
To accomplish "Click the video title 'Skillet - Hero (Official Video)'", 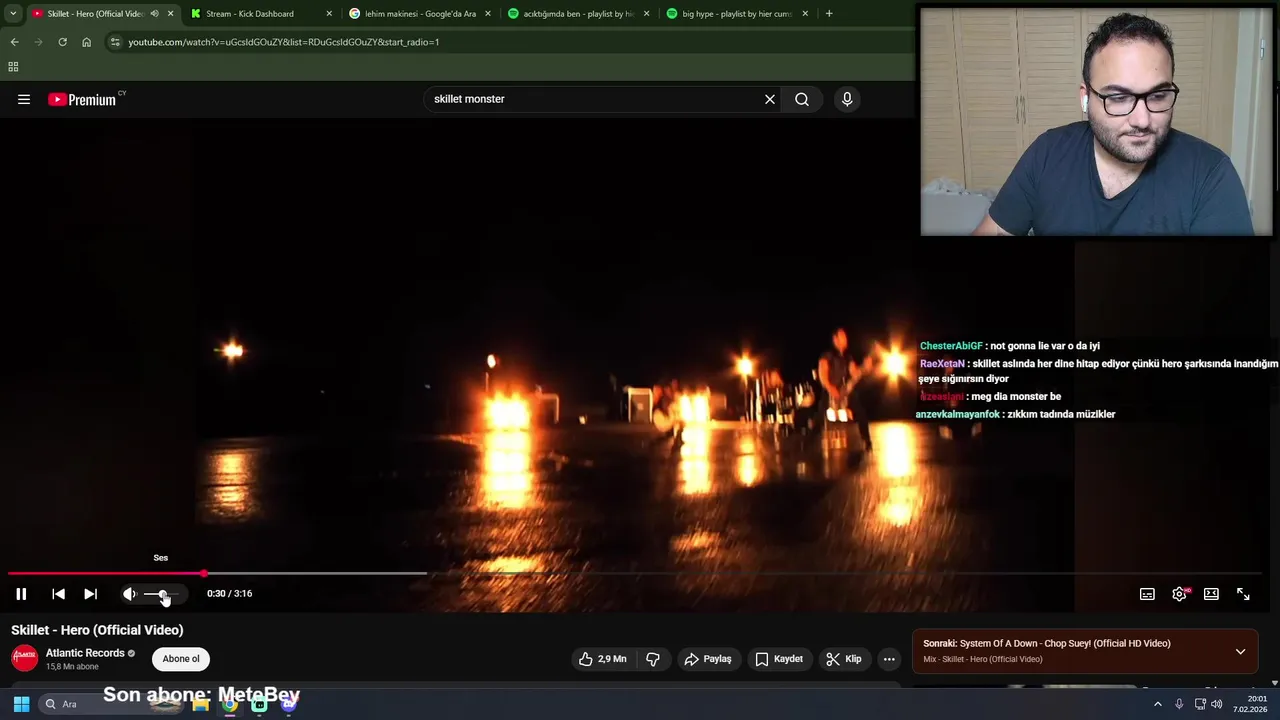I will pos(97,630).
